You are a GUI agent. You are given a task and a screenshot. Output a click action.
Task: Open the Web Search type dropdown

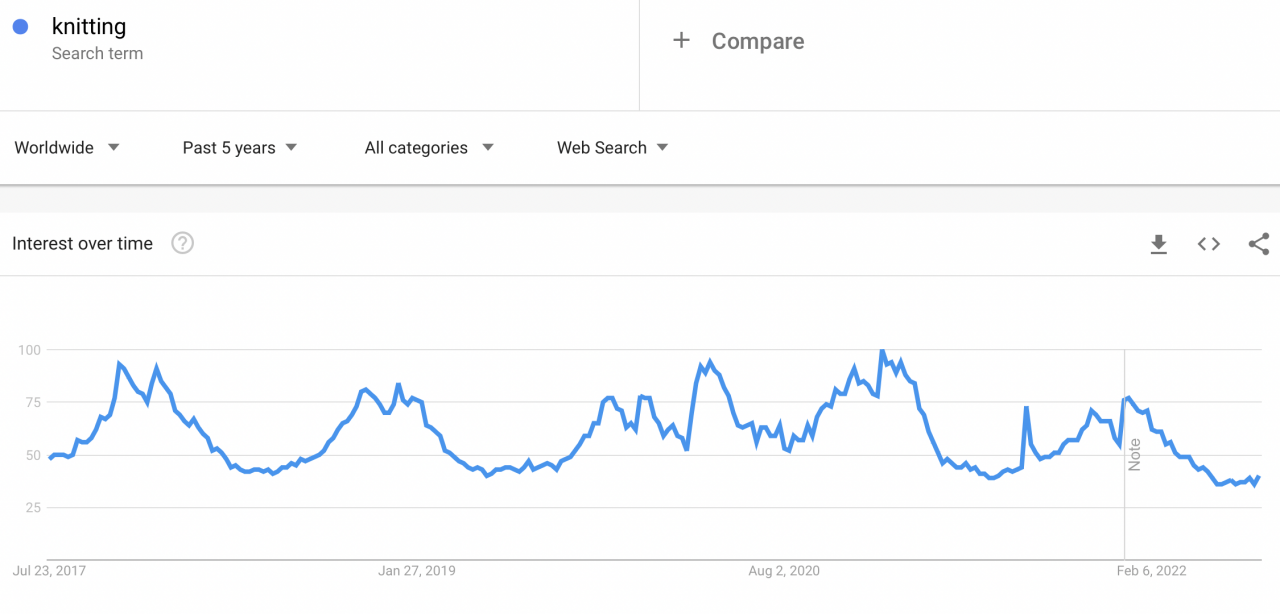(610, 147)
